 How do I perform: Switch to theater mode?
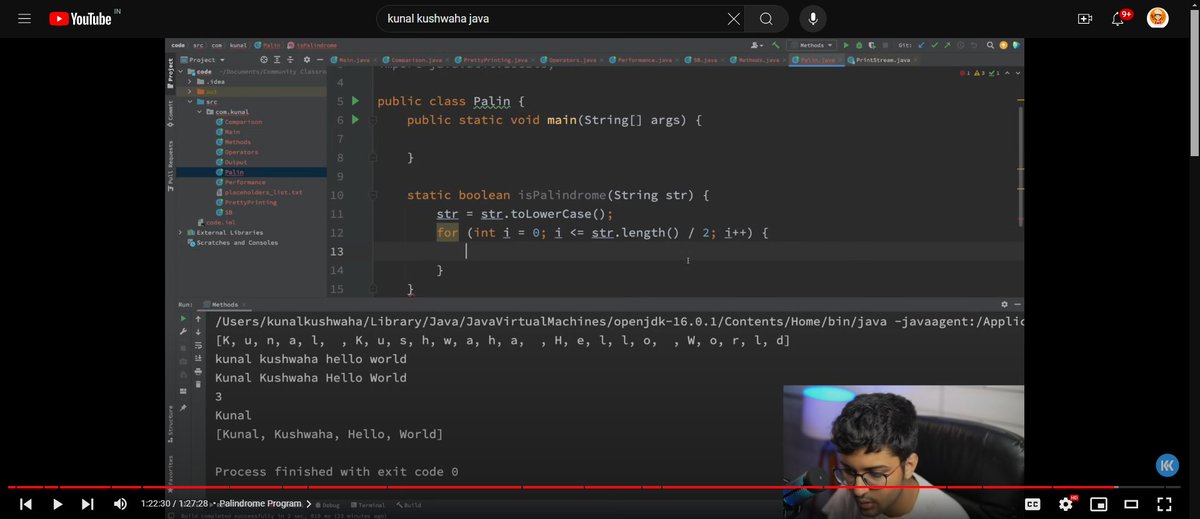(x=1131, y=504)
